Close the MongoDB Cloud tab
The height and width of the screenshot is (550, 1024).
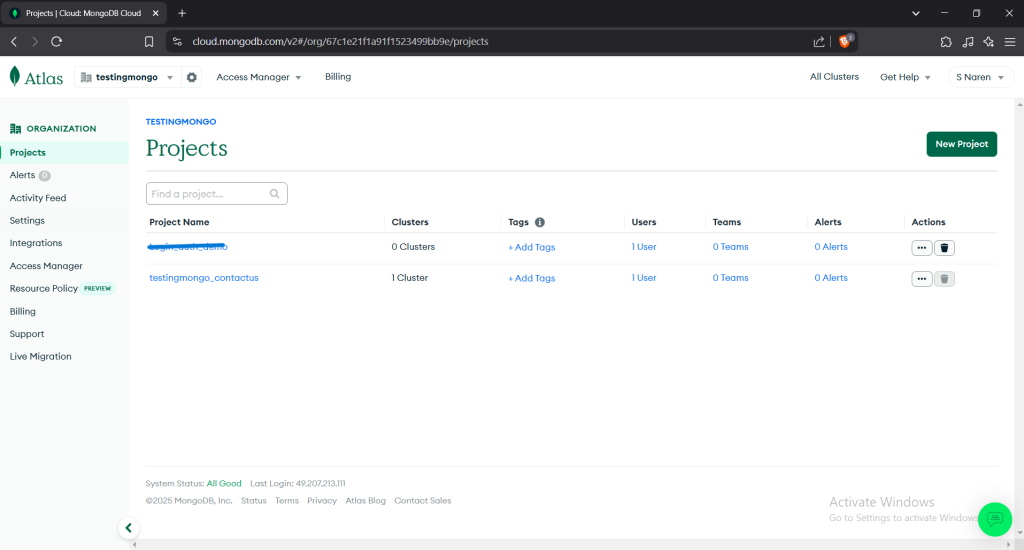[x=155, y=13]
